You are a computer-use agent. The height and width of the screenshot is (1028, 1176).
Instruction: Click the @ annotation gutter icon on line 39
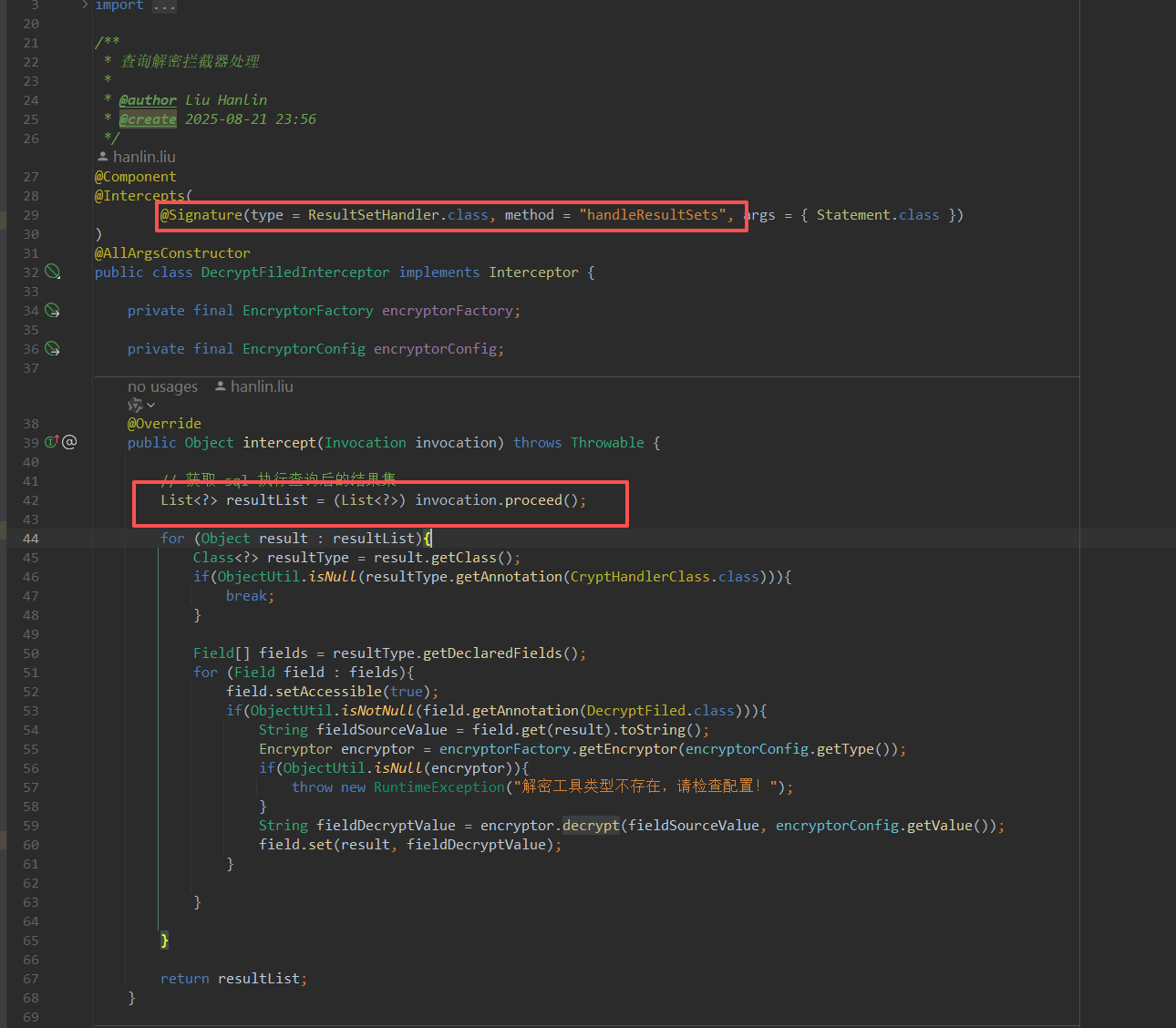click(x=69, y=442)
